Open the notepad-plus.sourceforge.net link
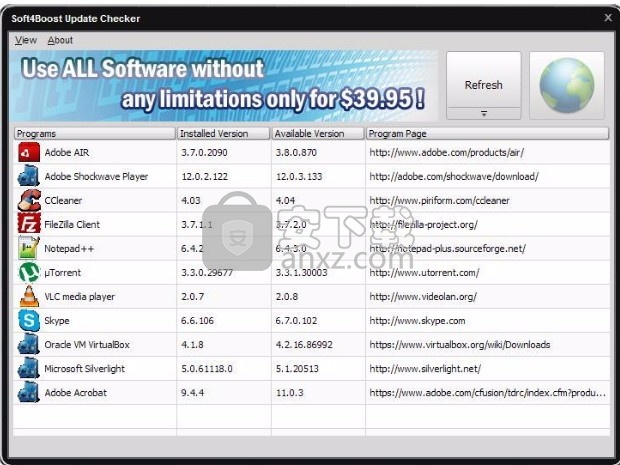This screenshot has height=465, width=620. click(447, 249)
